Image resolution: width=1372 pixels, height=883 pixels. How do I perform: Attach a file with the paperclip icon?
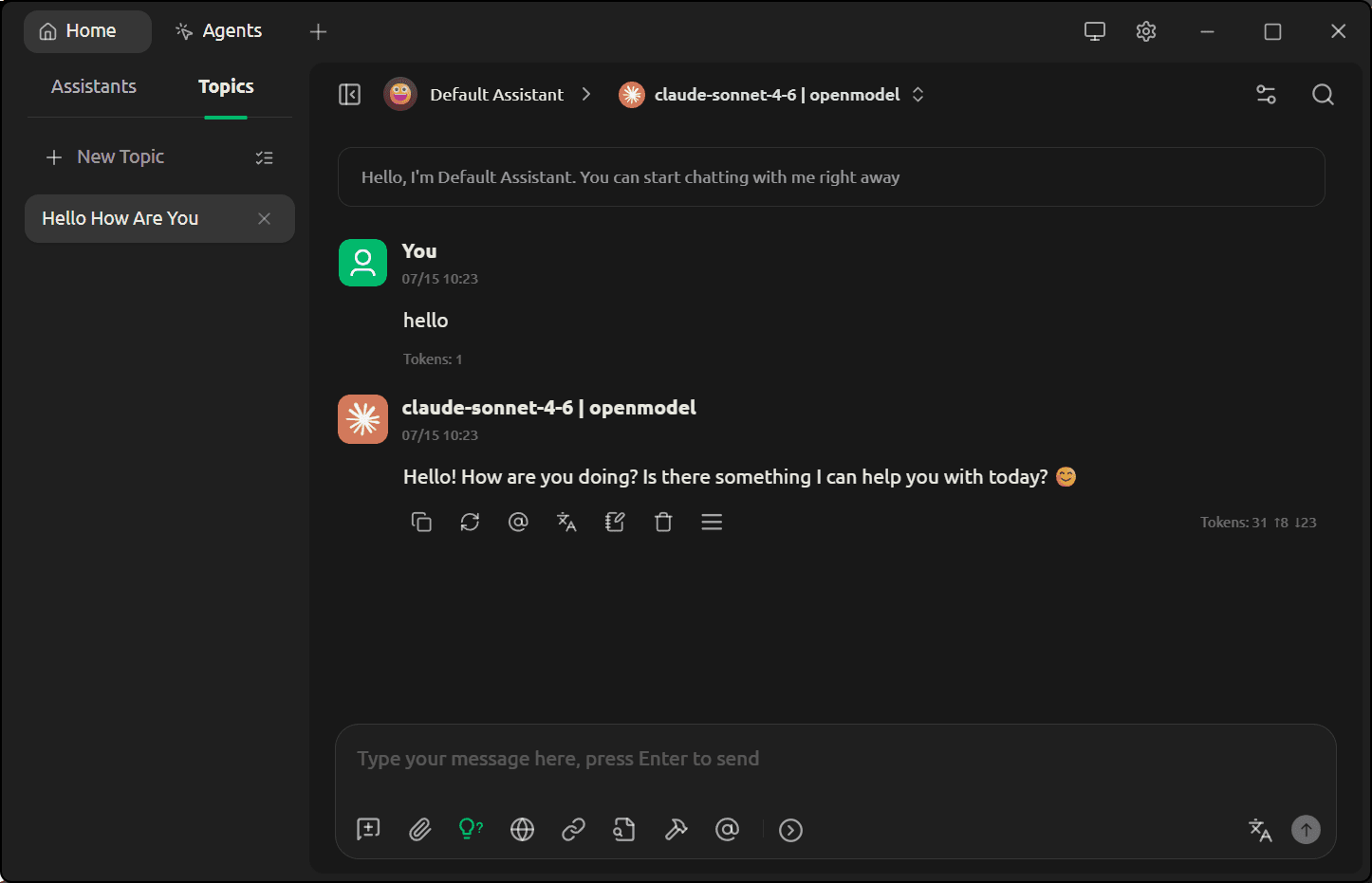point(419,830)
